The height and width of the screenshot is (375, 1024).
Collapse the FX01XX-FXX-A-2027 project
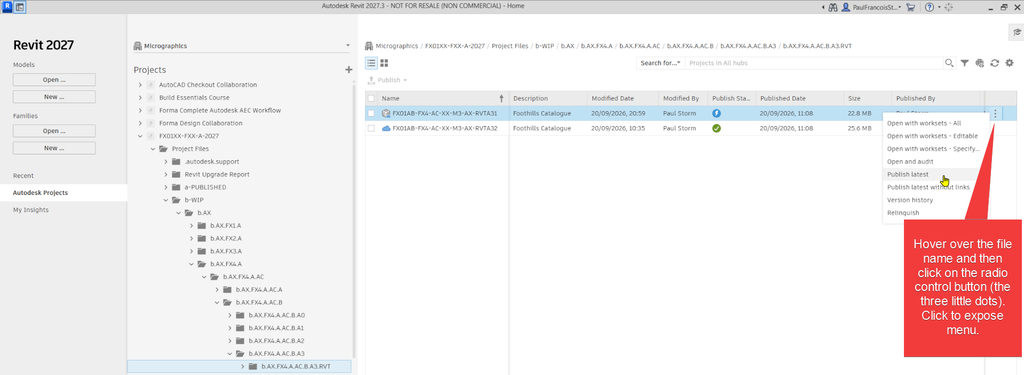click(x=139, y=136)
